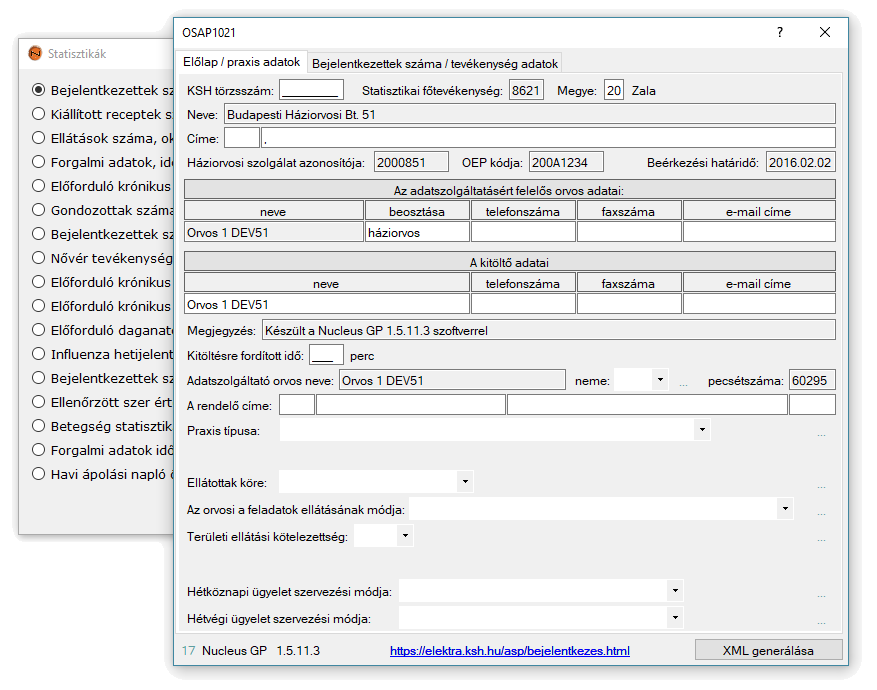877x690 pixels.
Task: Click the 'A kitöltő adatai' section header
Action: (510, 262)
